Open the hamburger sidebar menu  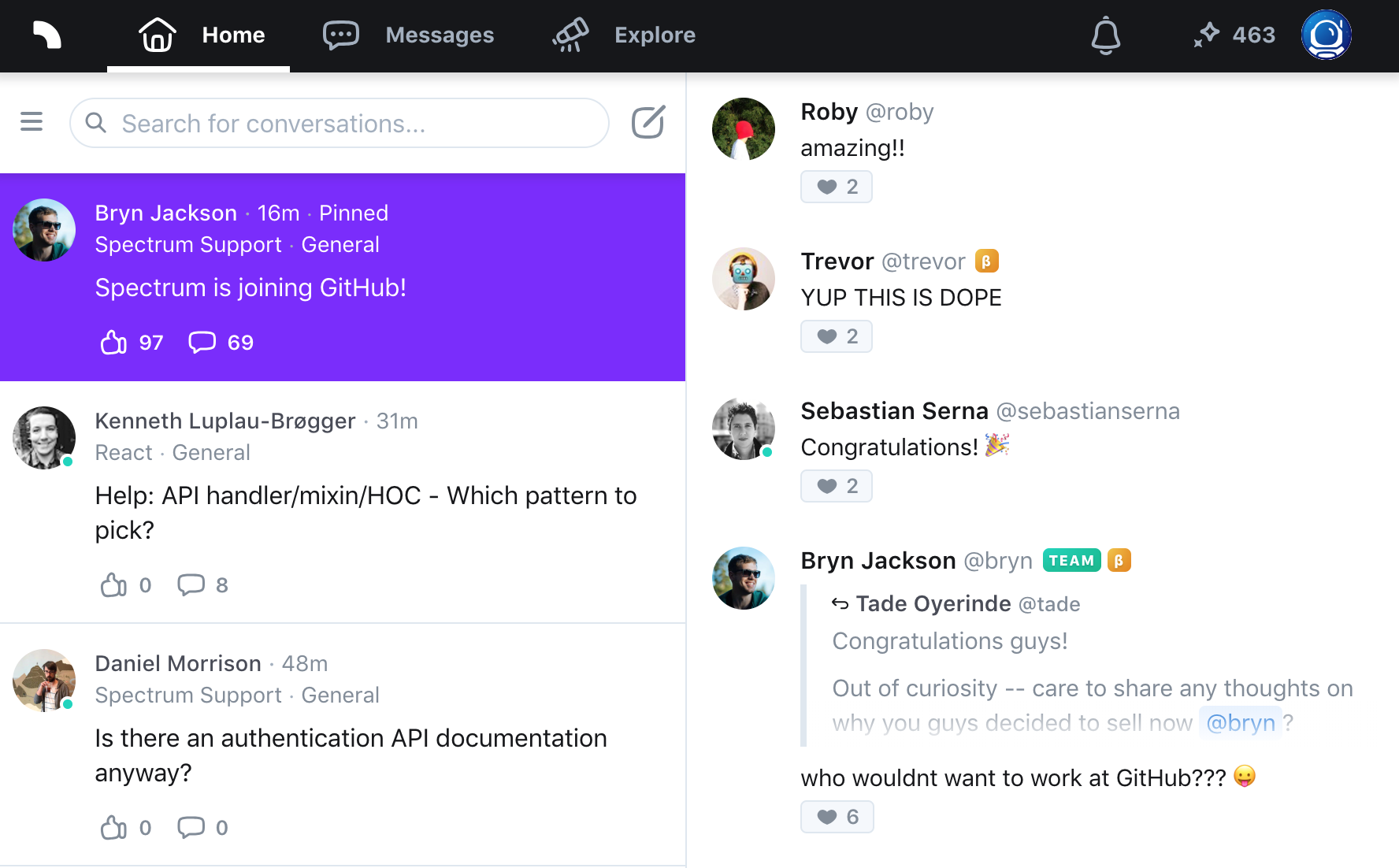(32, 122)
